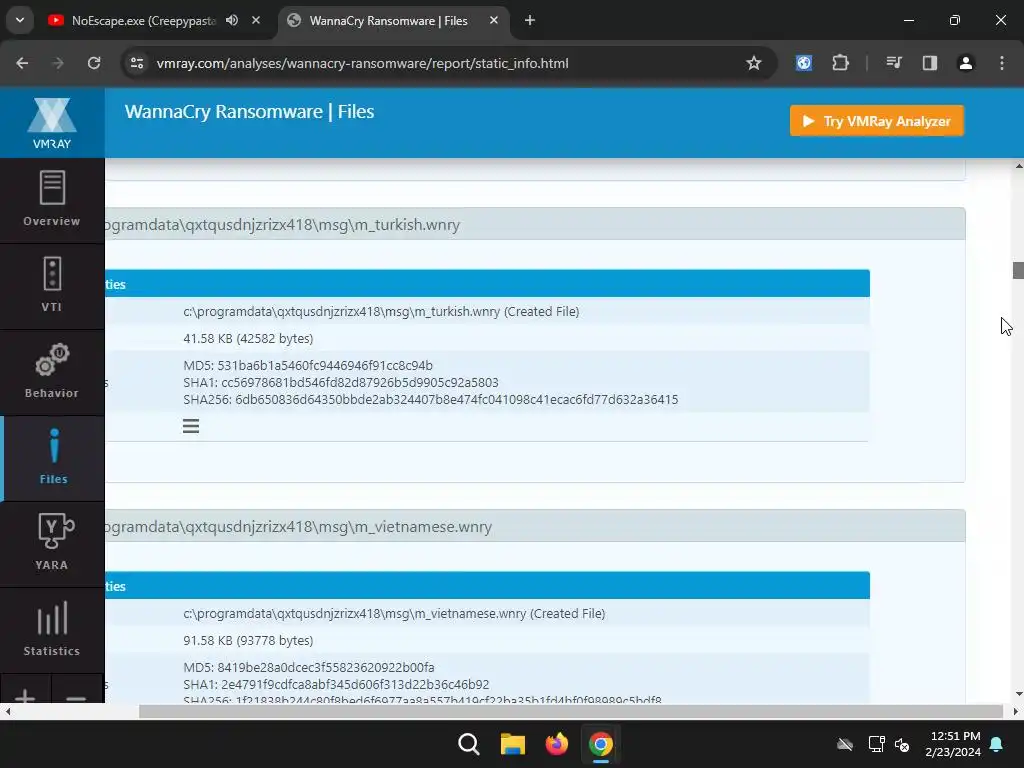Image resolution: width=1024 pixels, height=768 pixels.
Task: Click the muted volume tray icon
Action: [903, 744]
